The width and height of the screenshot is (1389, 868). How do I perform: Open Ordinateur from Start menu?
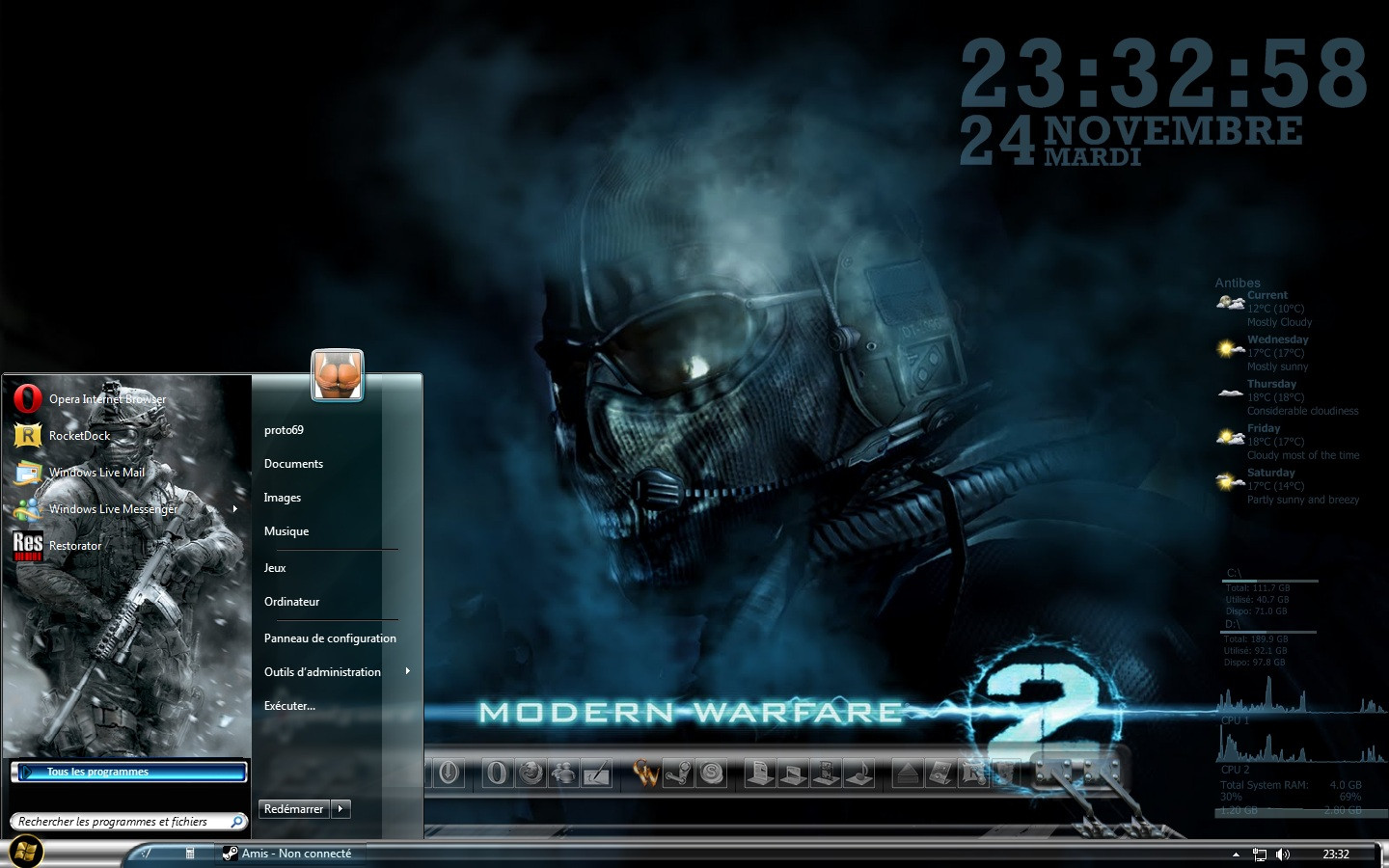coord(291,602)
